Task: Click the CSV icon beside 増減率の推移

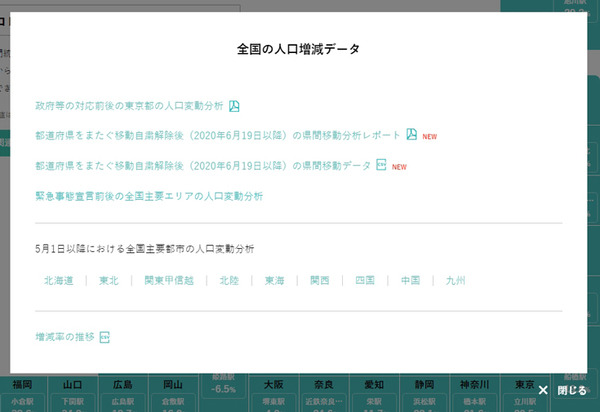Action: 104,337
